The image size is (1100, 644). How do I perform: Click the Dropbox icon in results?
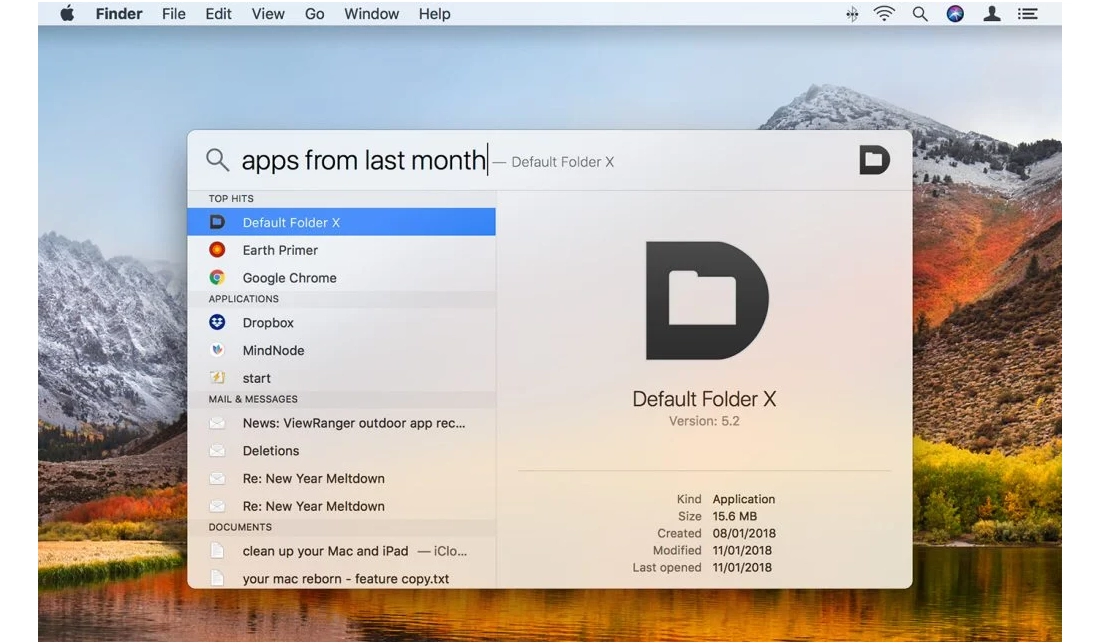(217, 323)
